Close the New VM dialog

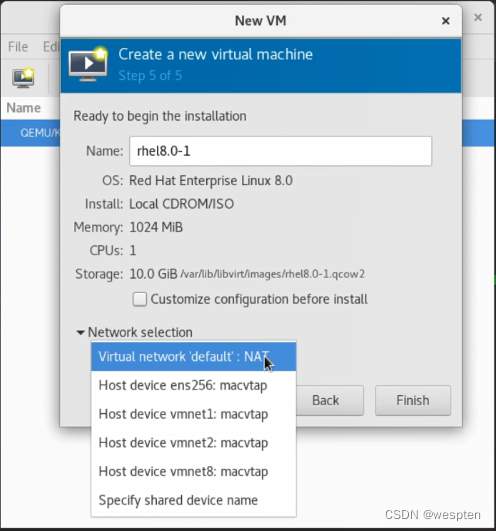click(446, 21)
